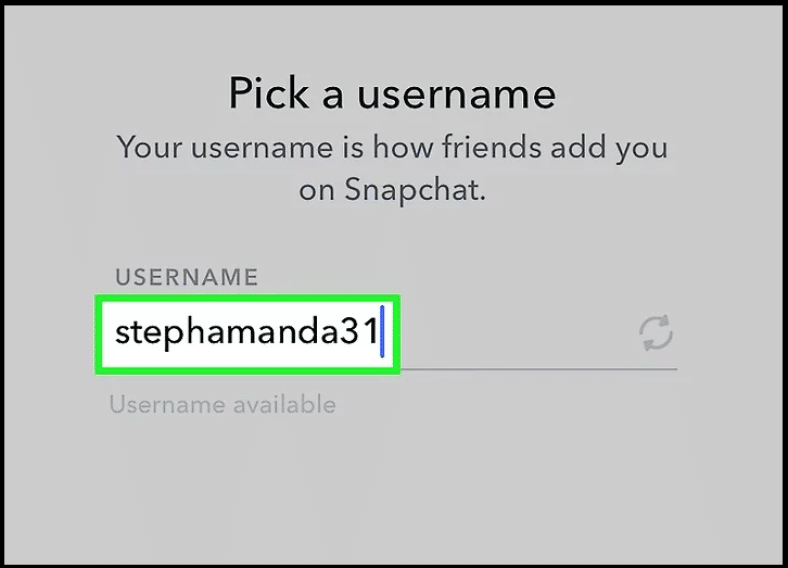Screen dimensions: 788x568
Task: Click the word 'username' in the heading
Action: click(456, 94)
